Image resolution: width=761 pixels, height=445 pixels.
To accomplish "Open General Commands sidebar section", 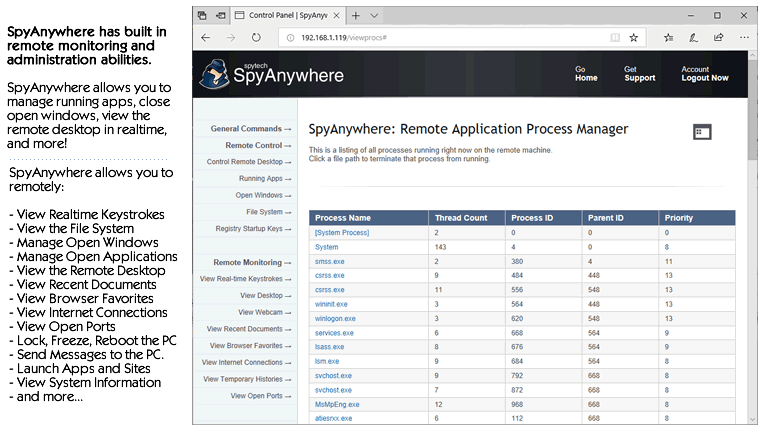I will click(250, 129).
